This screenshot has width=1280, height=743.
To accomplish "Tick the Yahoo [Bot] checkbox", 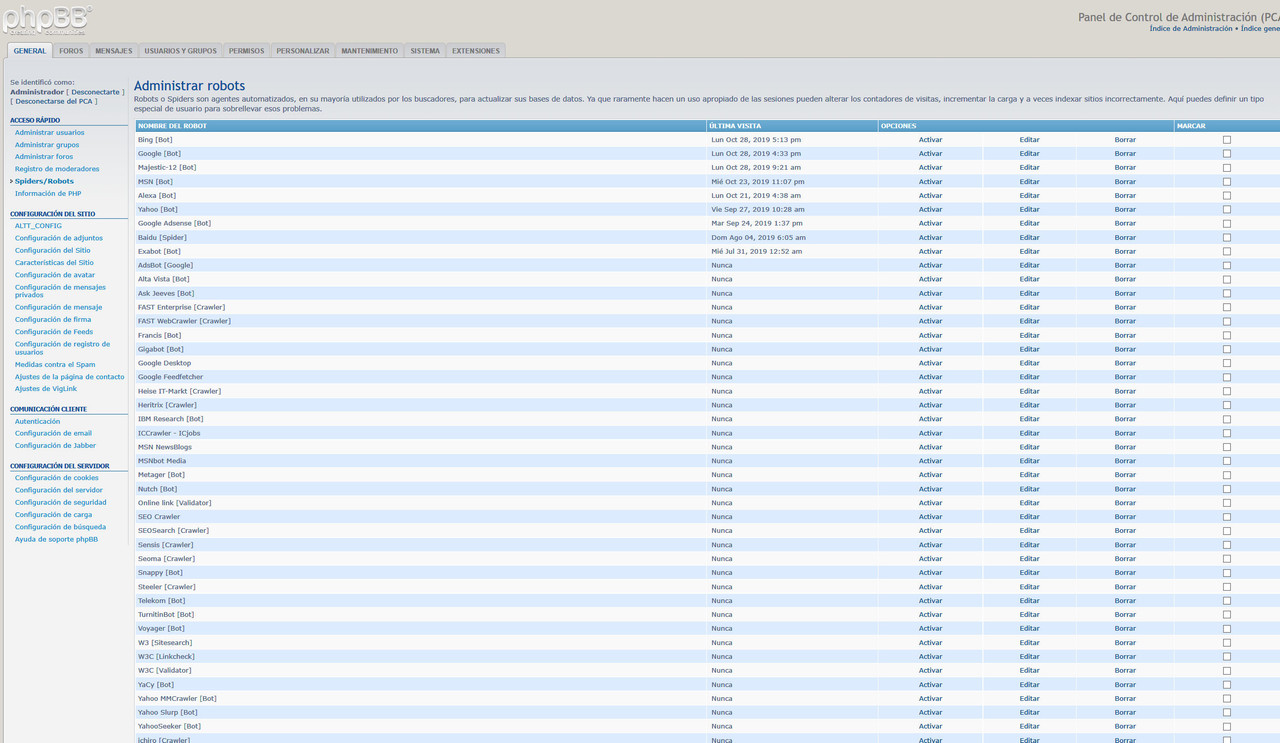I will tap(1227, 210).
